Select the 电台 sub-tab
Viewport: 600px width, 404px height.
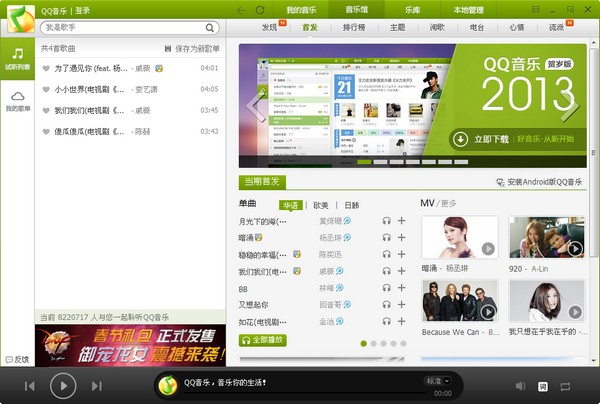pos(477,28)
